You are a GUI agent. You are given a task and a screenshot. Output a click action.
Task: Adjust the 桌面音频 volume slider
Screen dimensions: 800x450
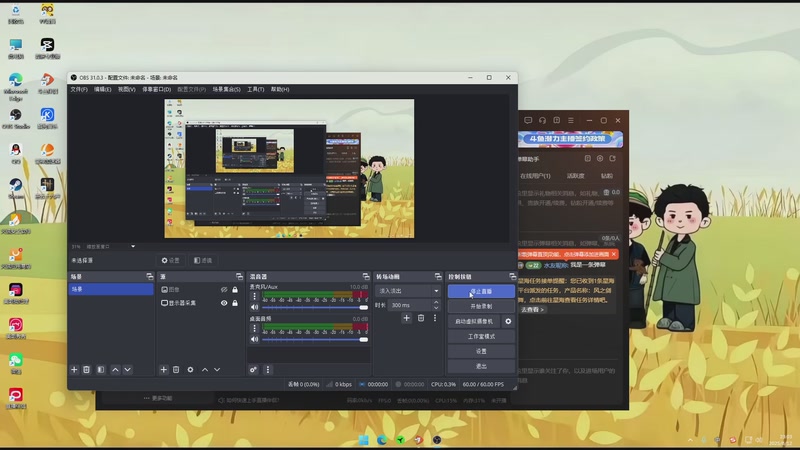[315, 340]
